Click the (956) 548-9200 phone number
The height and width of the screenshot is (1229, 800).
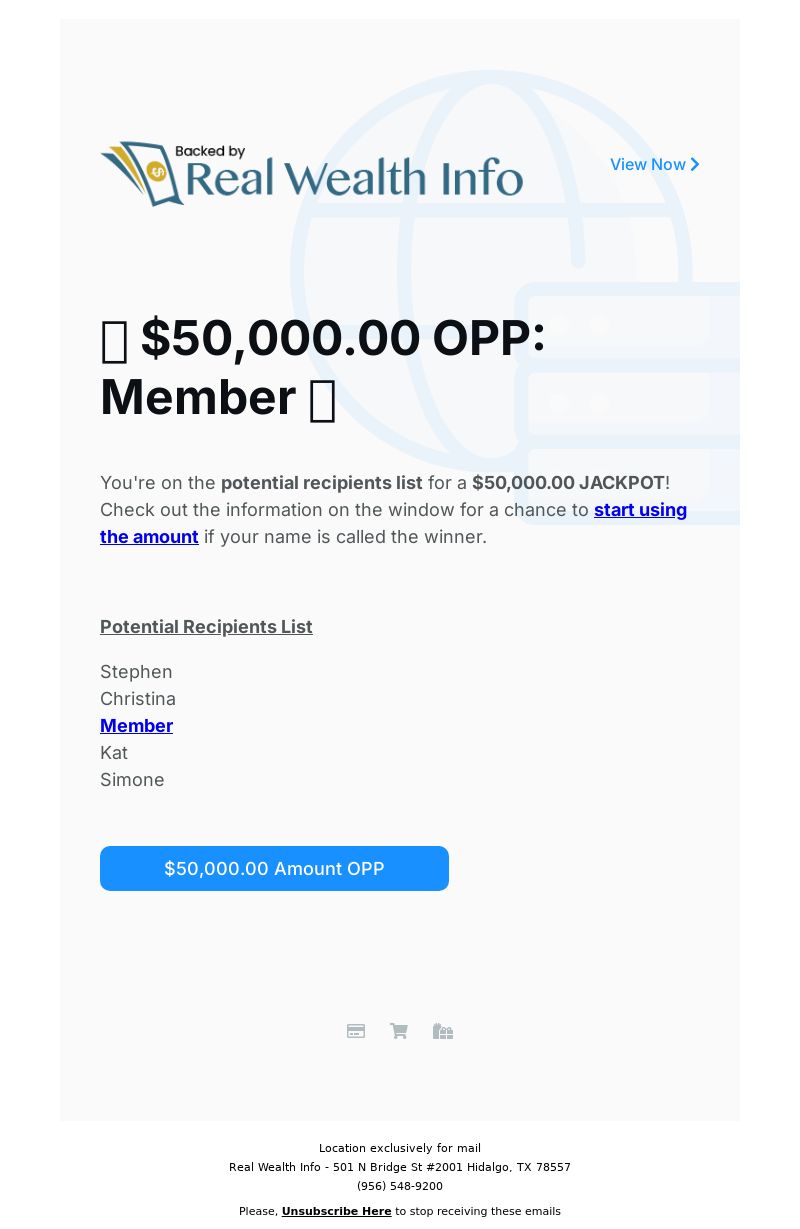(x=400, y=1186)
